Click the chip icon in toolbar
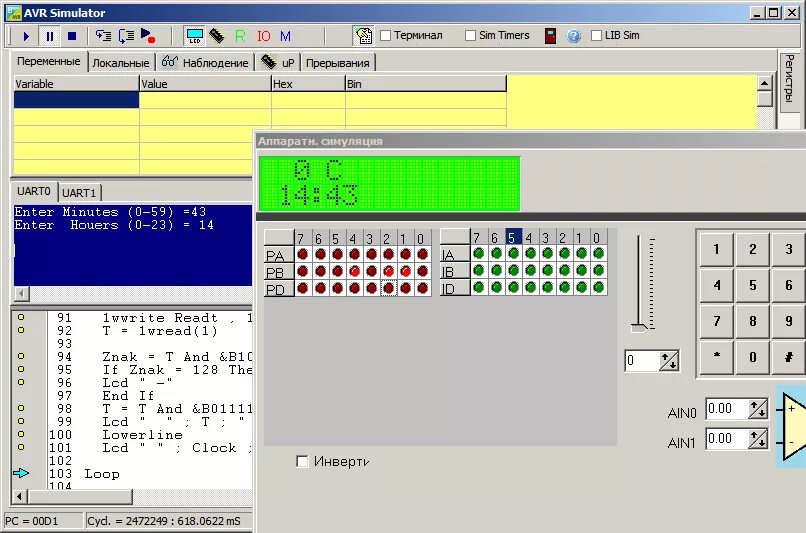Screen dimensions: 806x533 [x=217, y=35]
